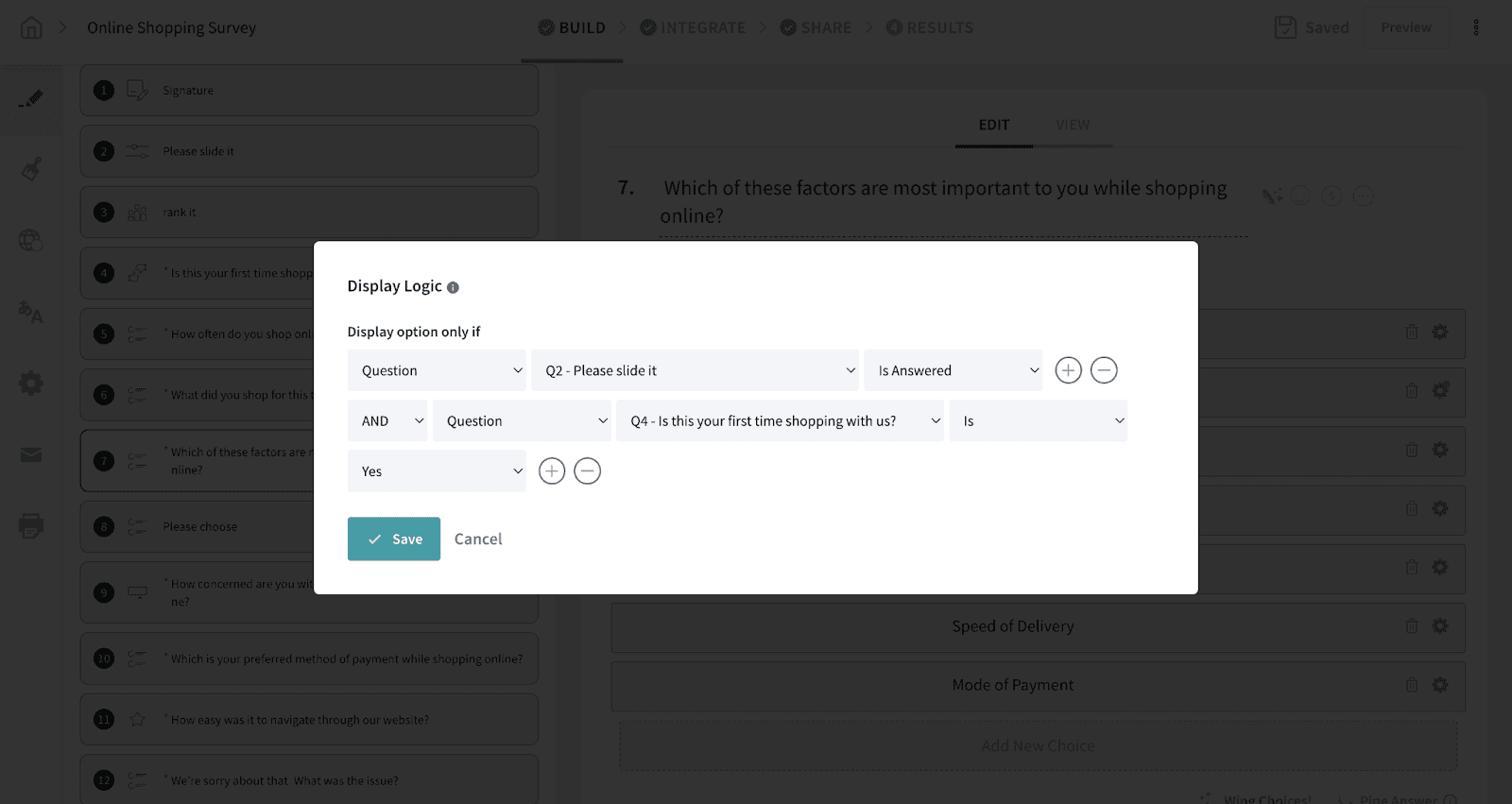Open settings gear for Speed of Delivery
1512x804 pixels.
click(1439, 625)
